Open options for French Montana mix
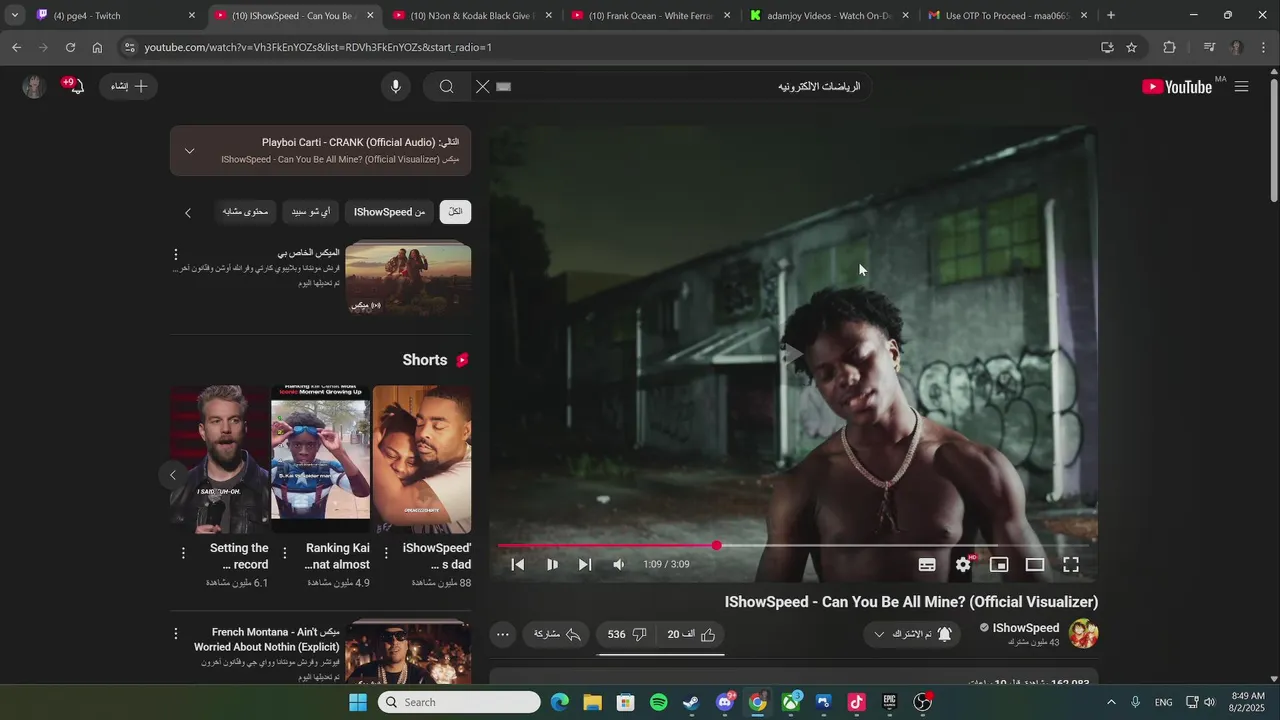 [176, 634]
